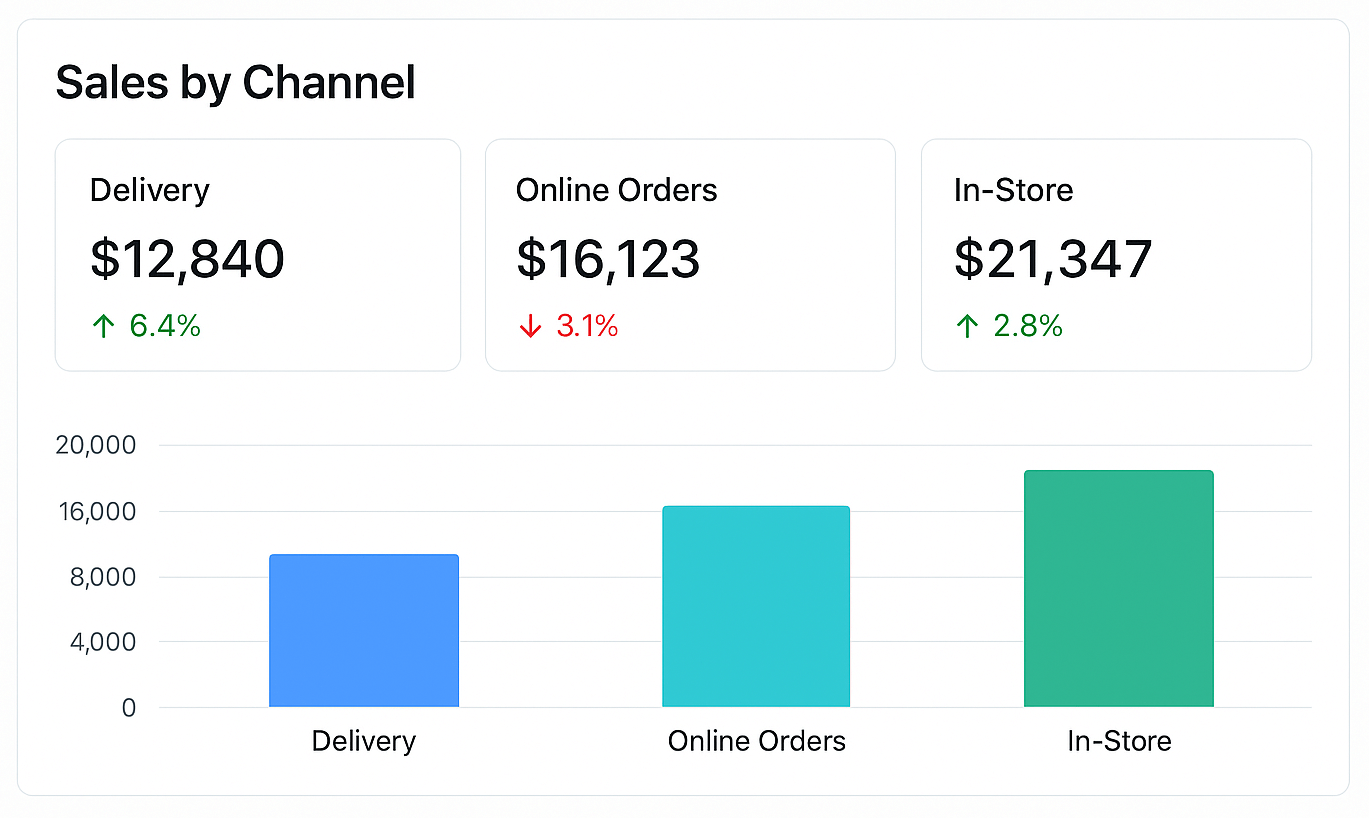
Task: Click the 20,000 y-axis tick label
Action: [x=95, y=445]
